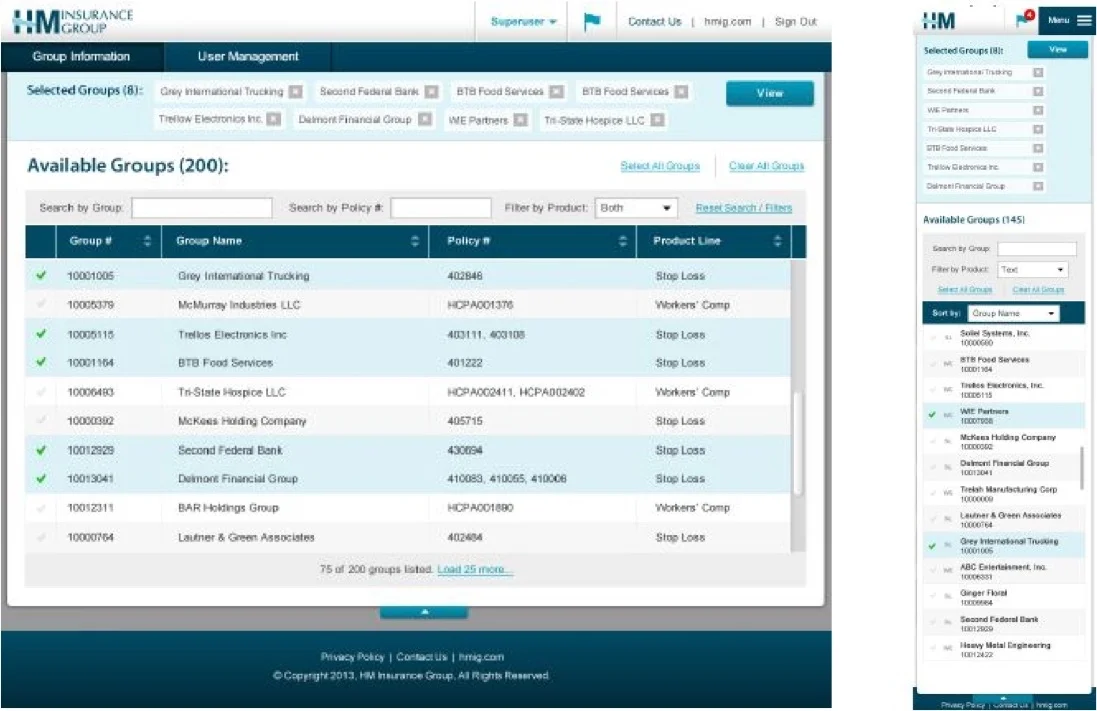Open Contact Us link in the desktop footer
The height and width of the screenshot is (711, 1097).
point(421,657)
